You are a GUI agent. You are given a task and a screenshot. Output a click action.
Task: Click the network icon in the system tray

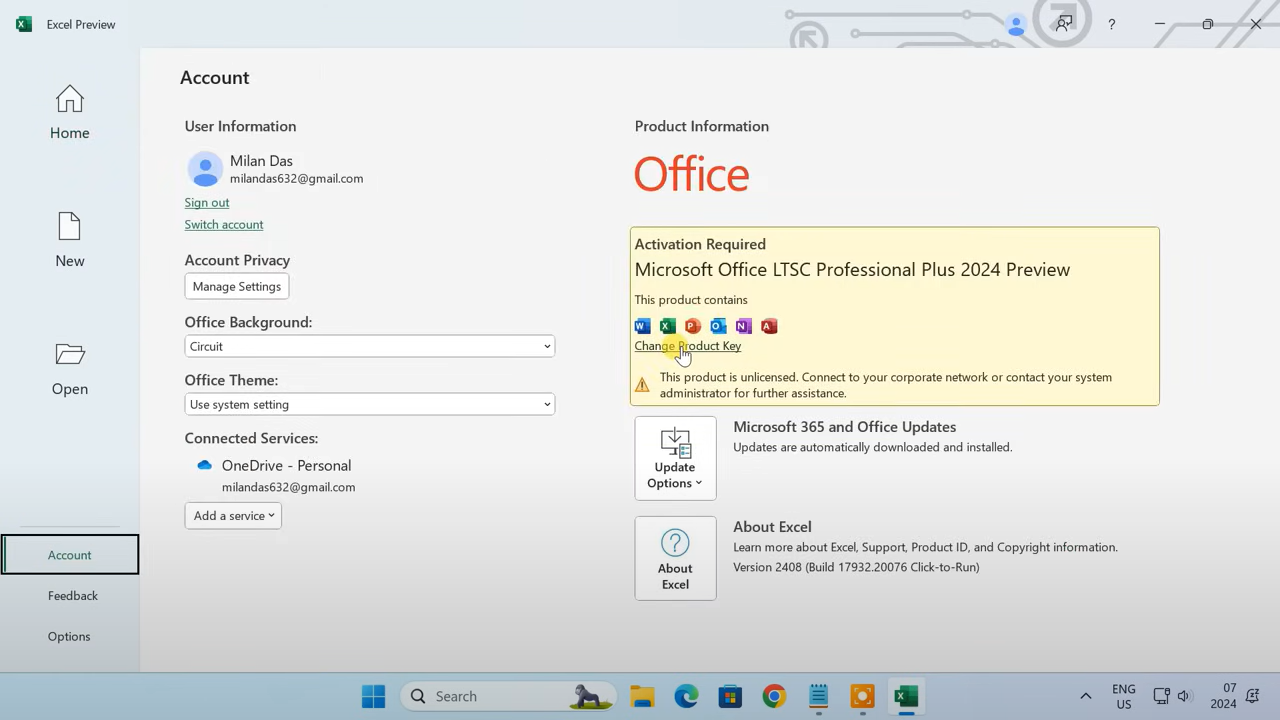[1161, 696]
